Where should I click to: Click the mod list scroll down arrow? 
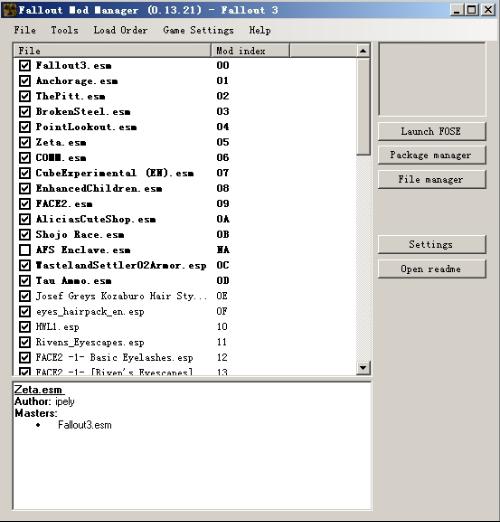(x=363, y=368)
